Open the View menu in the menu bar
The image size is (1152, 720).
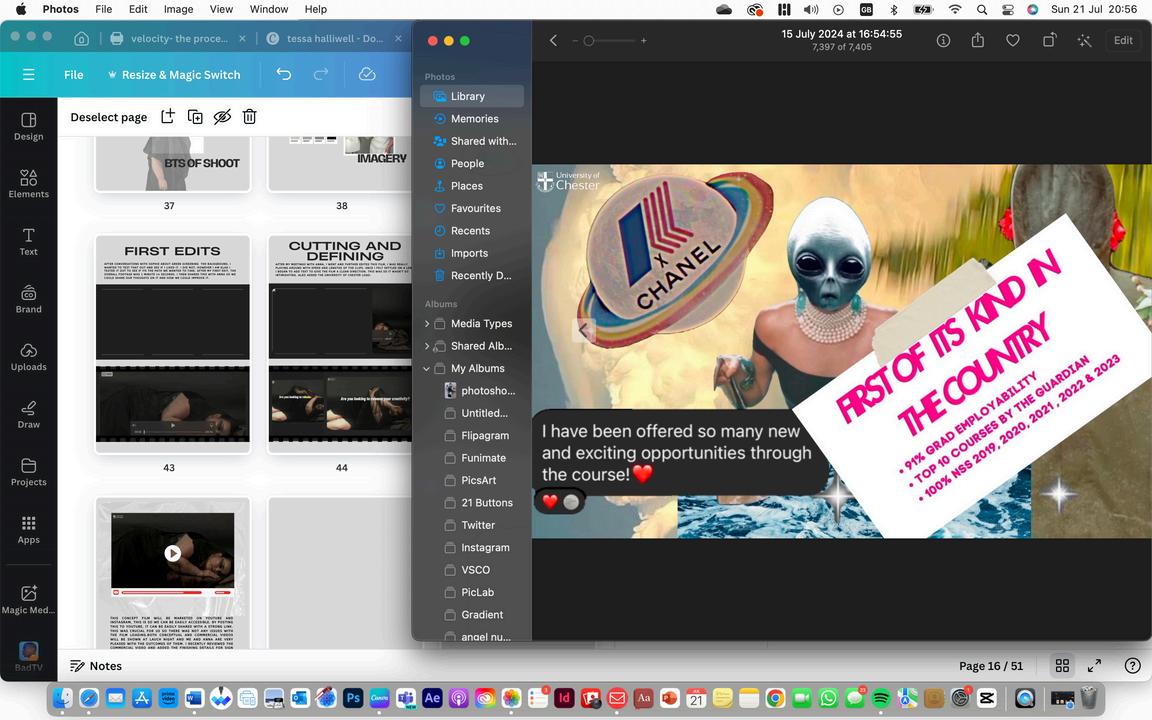(x=221, y=9)
